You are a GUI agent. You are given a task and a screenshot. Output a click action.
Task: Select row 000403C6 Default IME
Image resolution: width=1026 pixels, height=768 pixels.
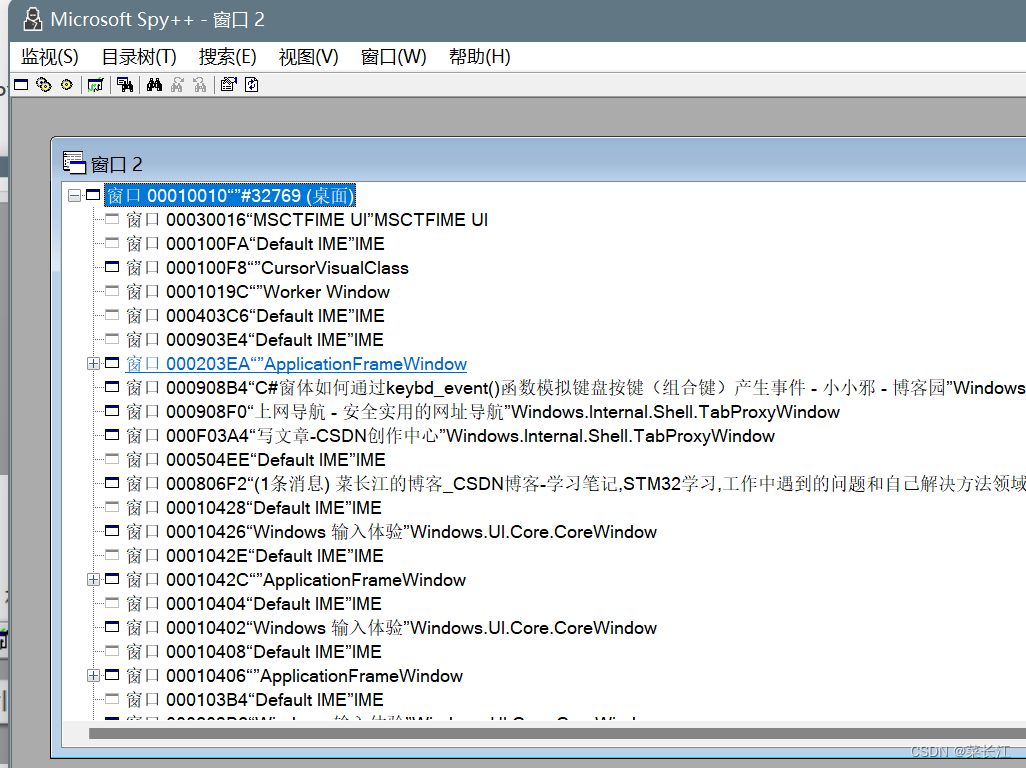click(x=255, y=316)
